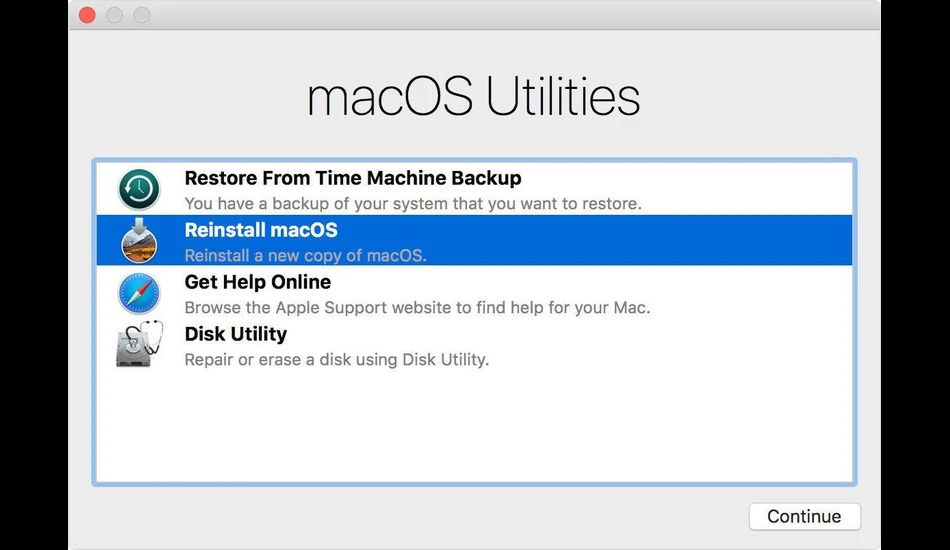The image size is (950, 550).
Task: Select Restore From Time Machine Backup title
Action: point(353,178)
